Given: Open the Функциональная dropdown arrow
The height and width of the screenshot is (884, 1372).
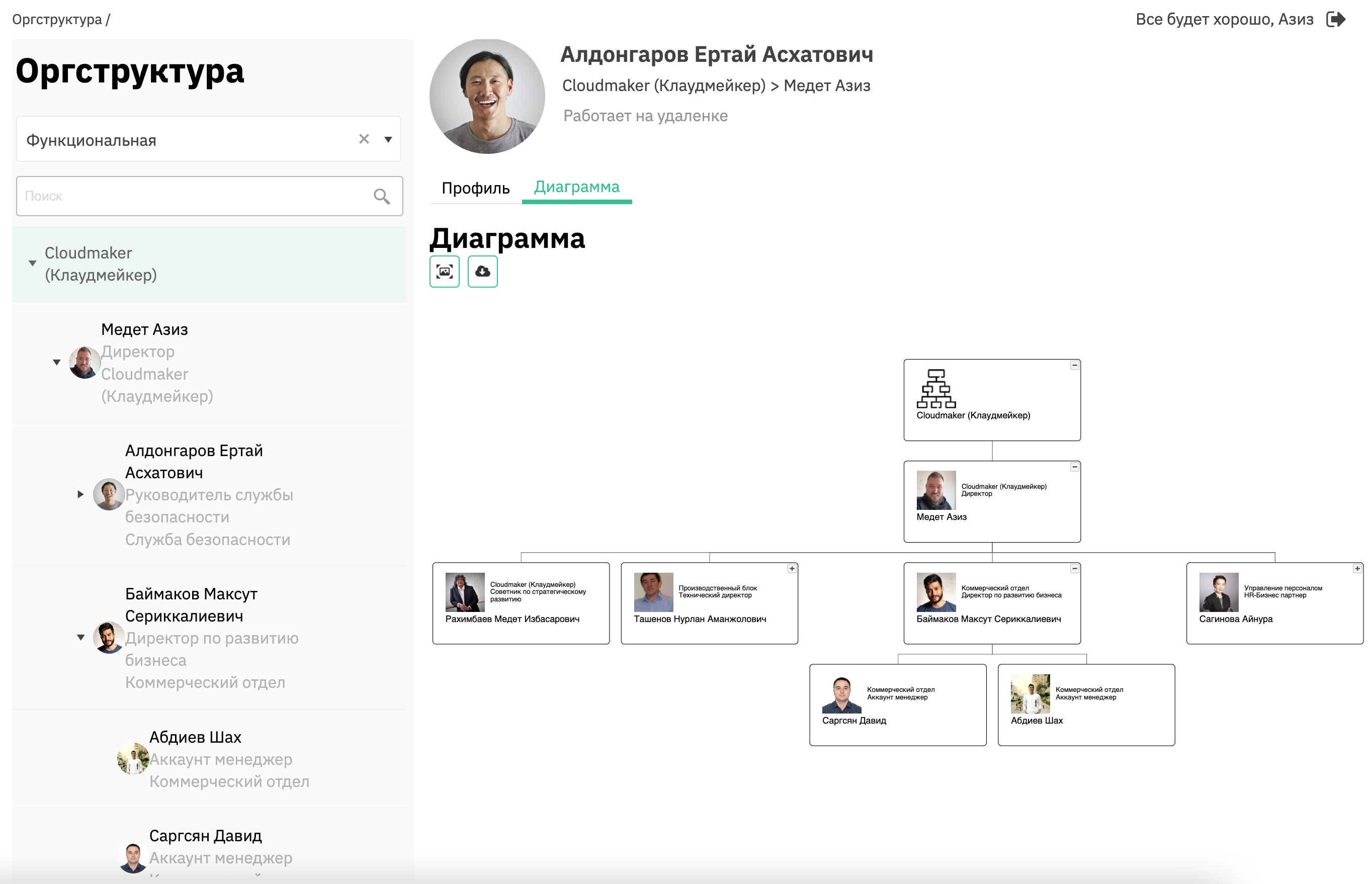Looking at the screenshot, I should [x=388, y=139].
